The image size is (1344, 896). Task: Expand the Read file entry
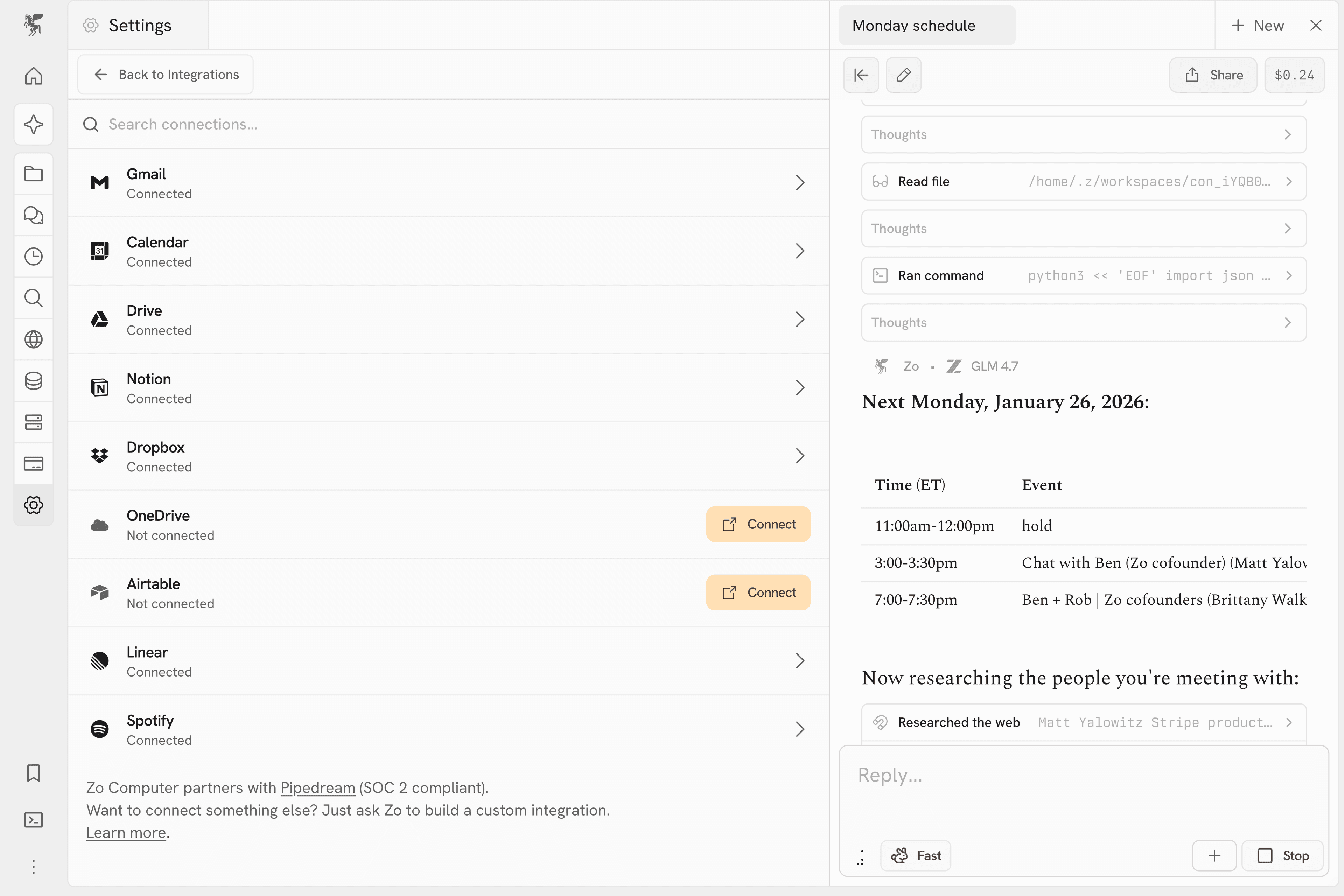pos(1083,182)
